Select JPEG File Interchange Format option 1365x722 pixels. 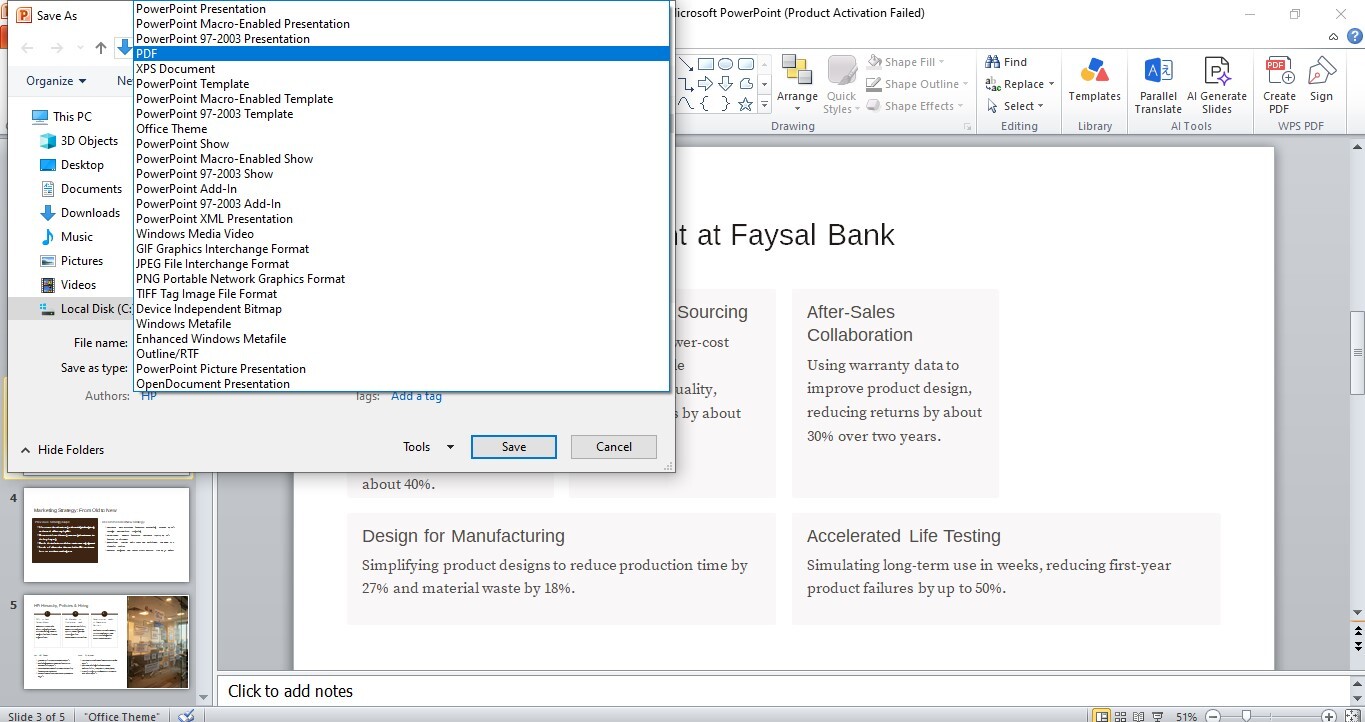(x=402, y=264)
